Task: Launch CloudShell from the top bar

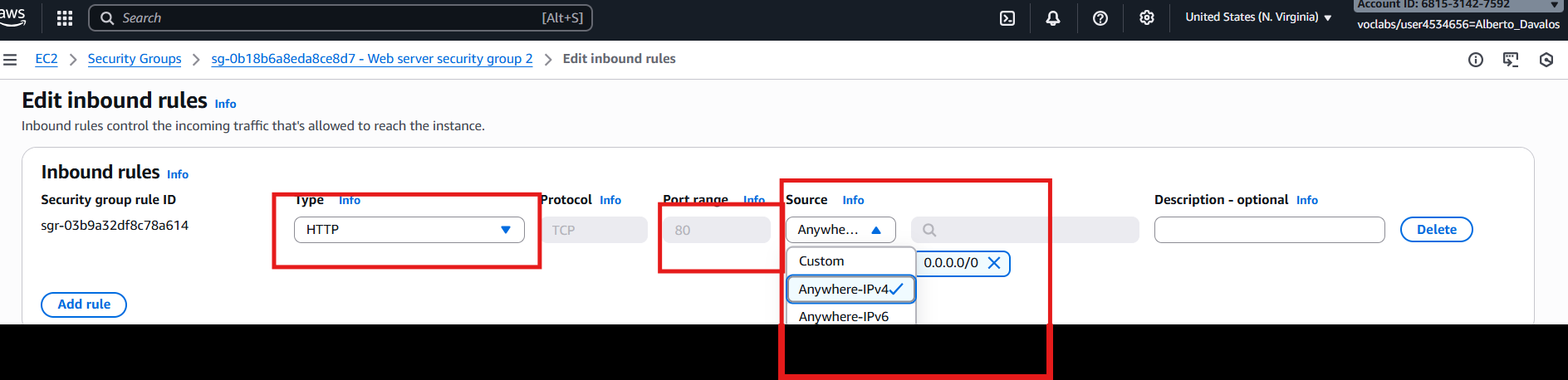Action: coord(1007,18)
